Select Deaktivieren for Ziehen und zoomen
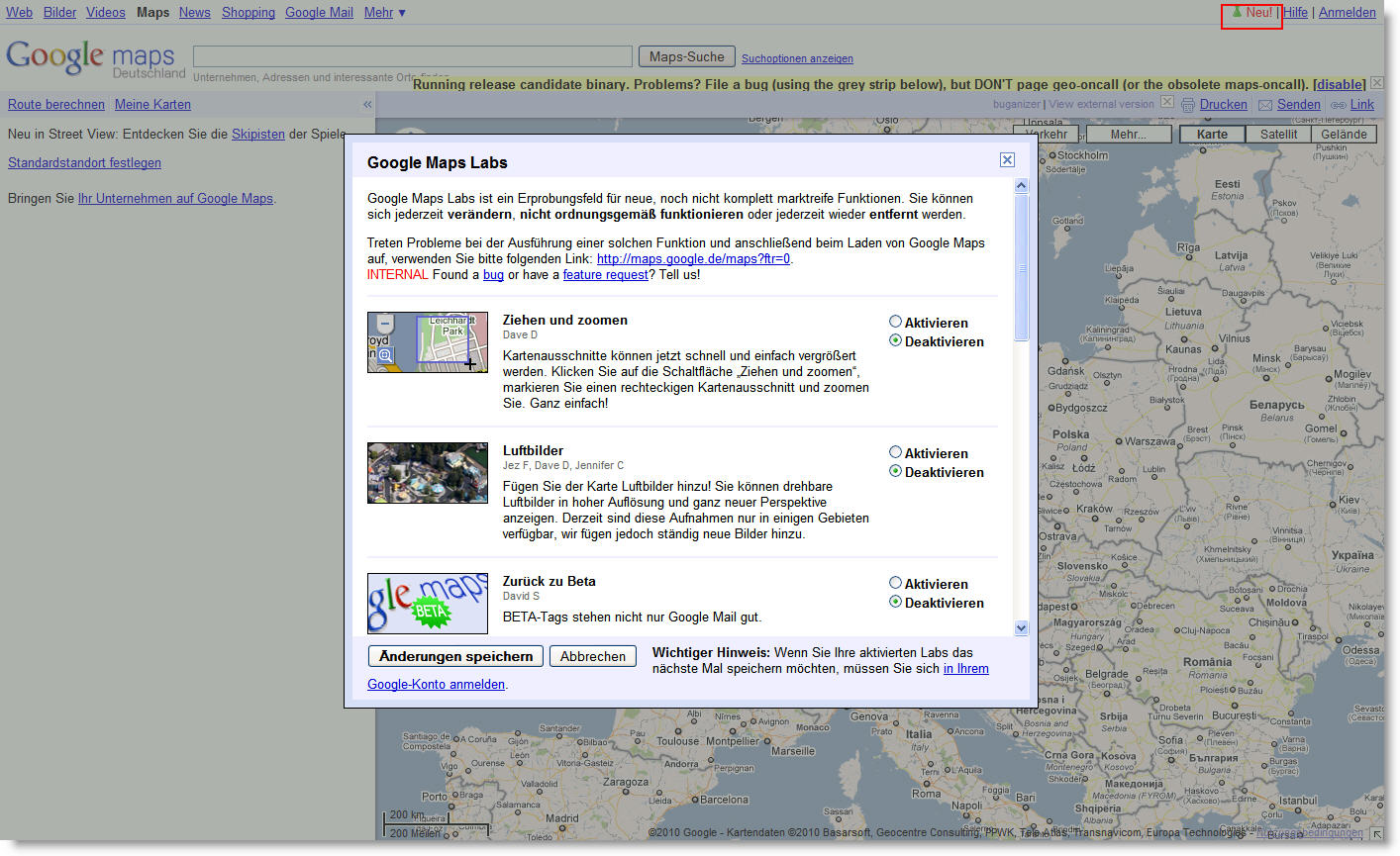 click(895, 340)
